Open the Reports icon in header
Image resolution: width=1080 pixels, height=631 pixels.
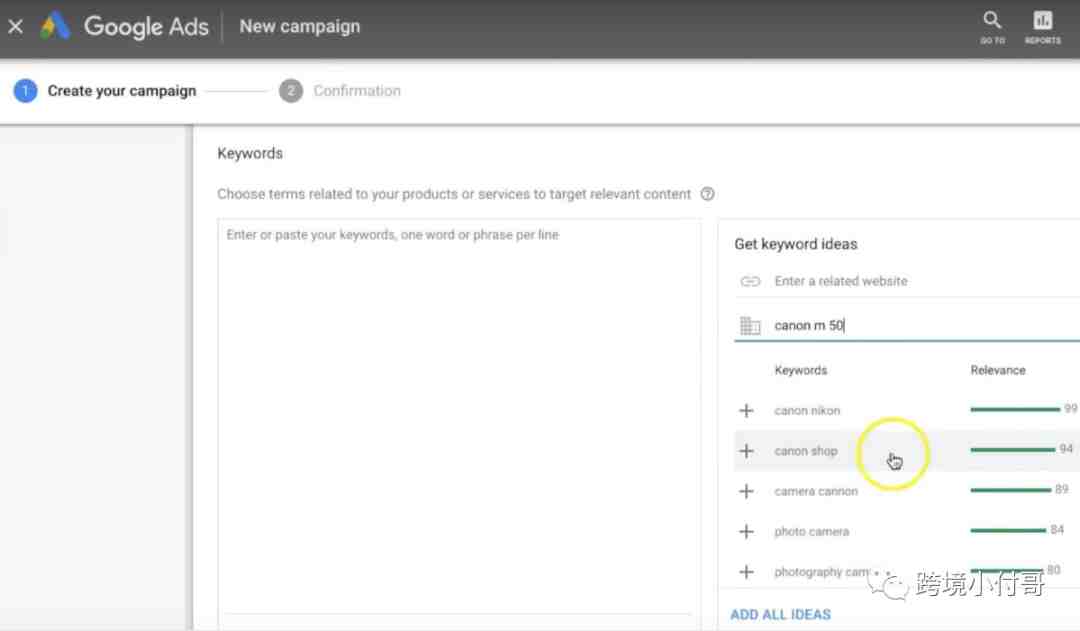(x=1042, y=27)
